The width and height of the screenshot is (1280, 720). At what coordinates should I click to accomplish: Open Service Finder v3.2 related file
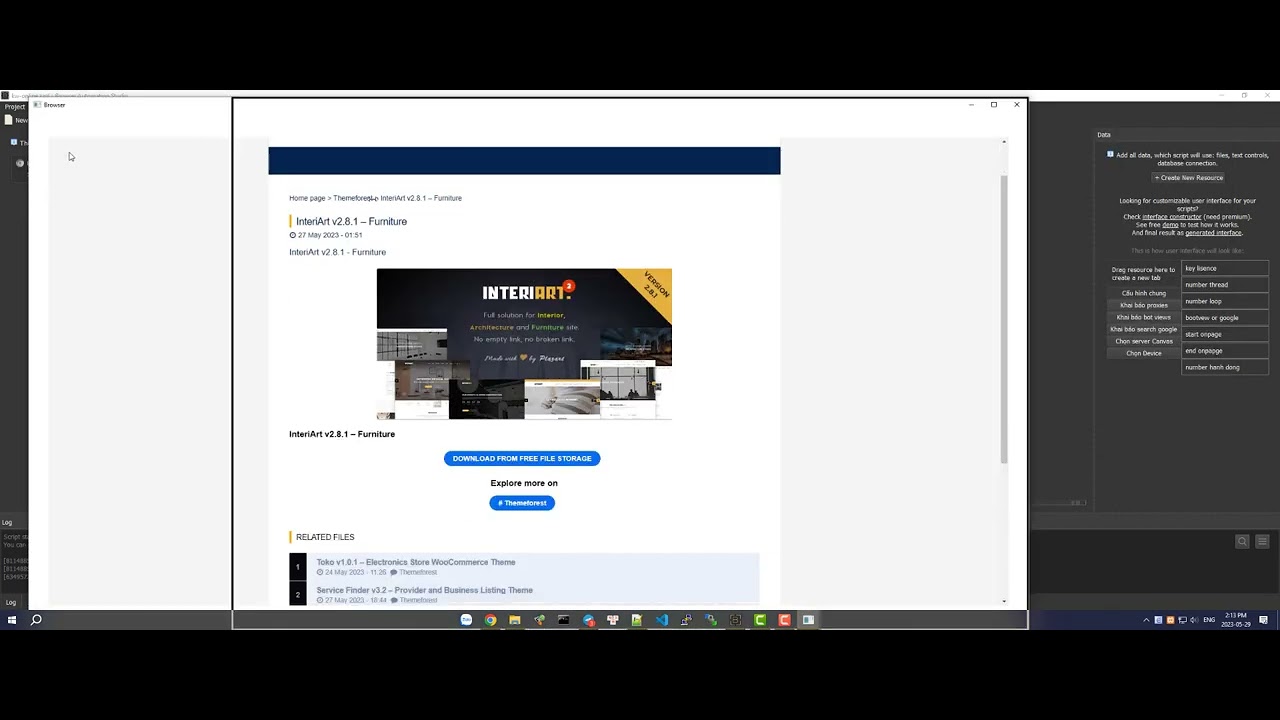point(425,590)
